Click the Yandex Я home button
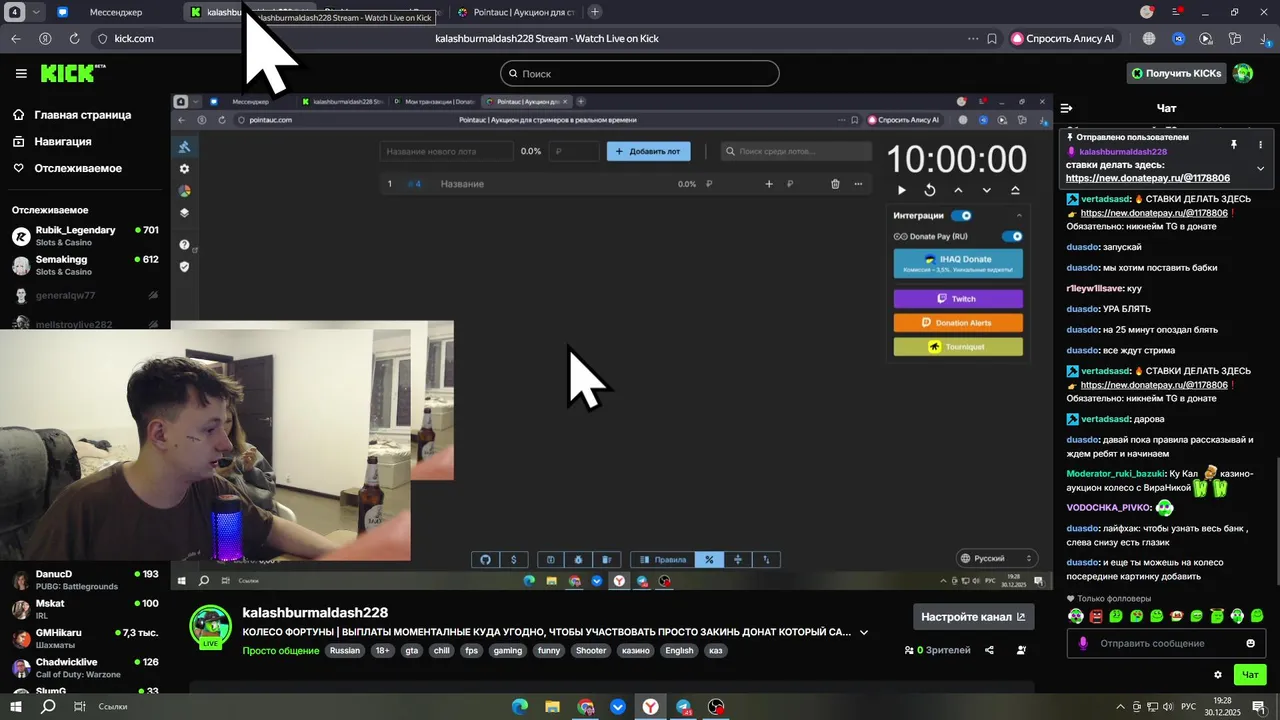 [x=45, y=39]
